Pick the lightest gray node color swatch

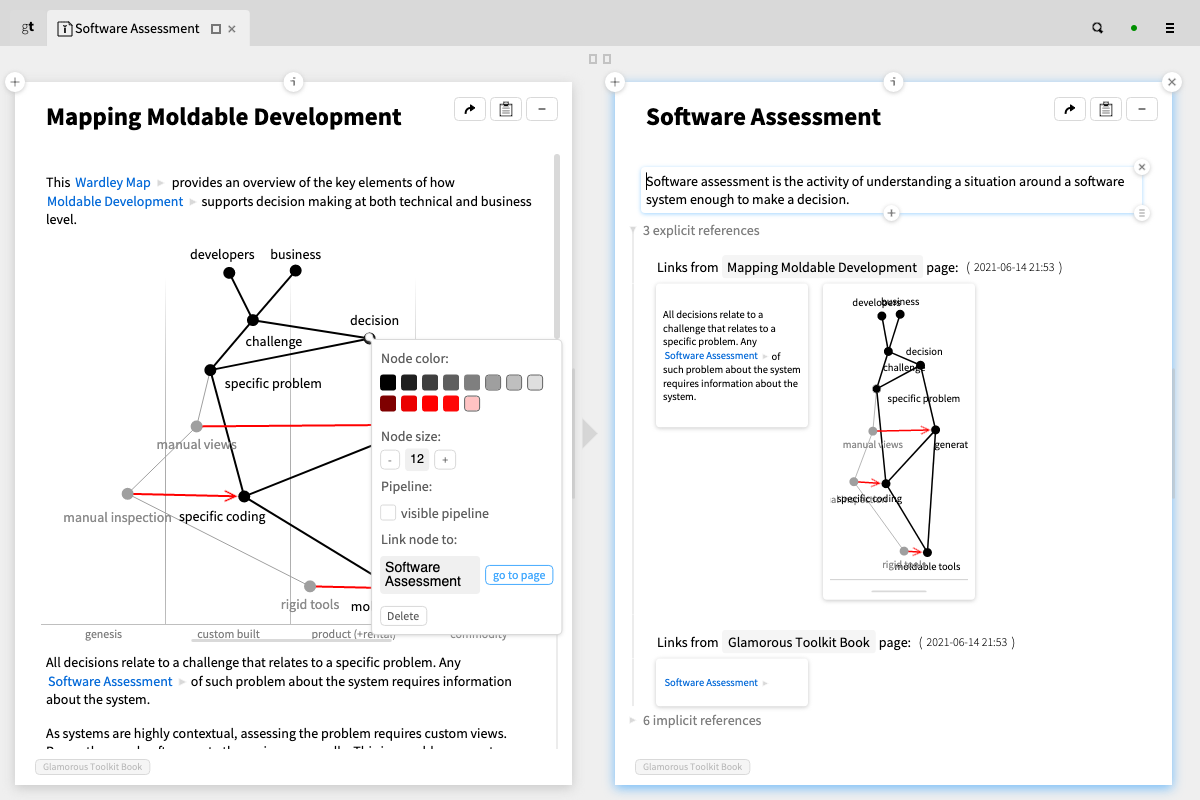pyautogui.click(x=535, y=383)
